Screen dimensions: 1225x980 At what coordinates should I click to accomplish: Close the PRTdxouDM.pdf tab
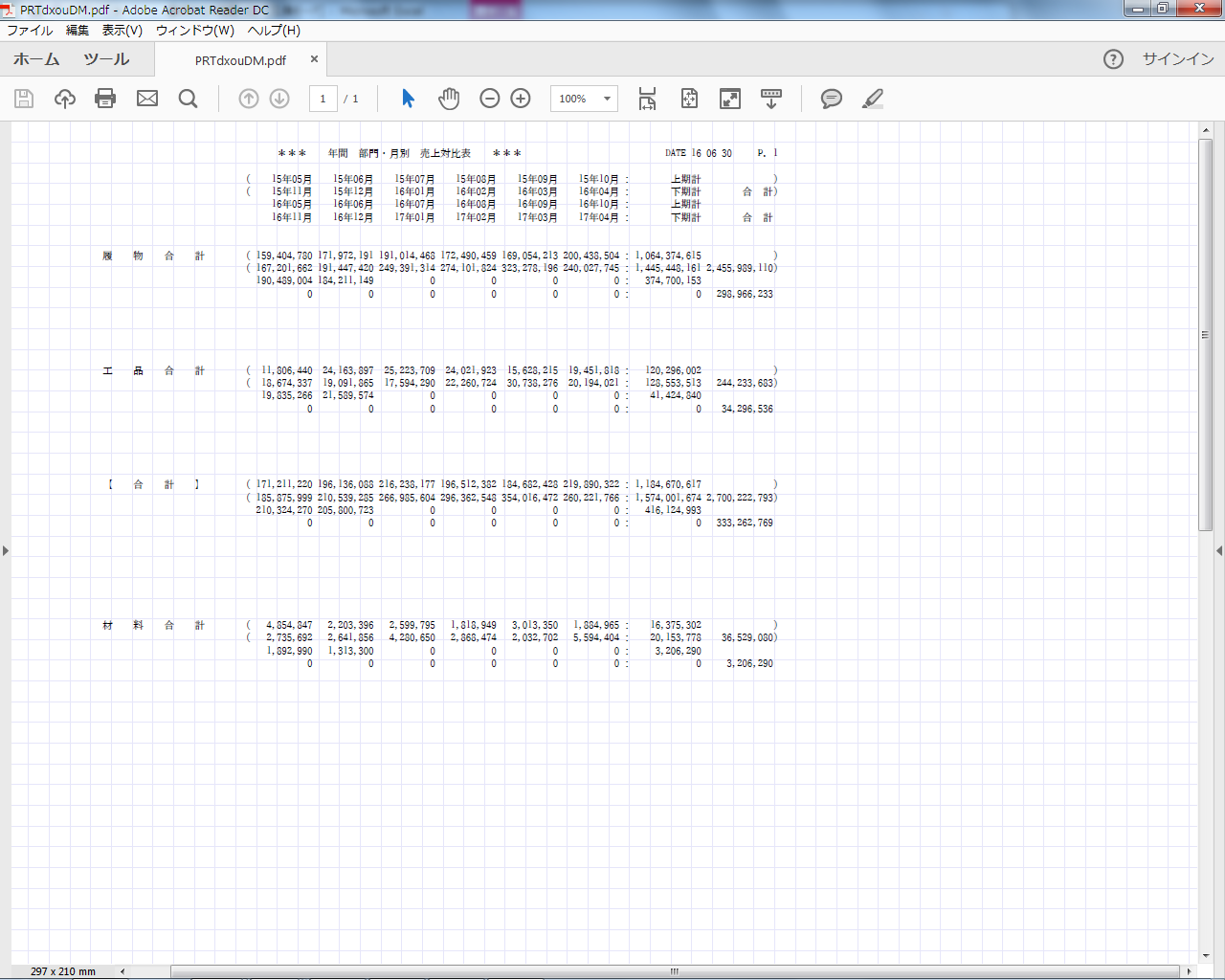[314, 59]
